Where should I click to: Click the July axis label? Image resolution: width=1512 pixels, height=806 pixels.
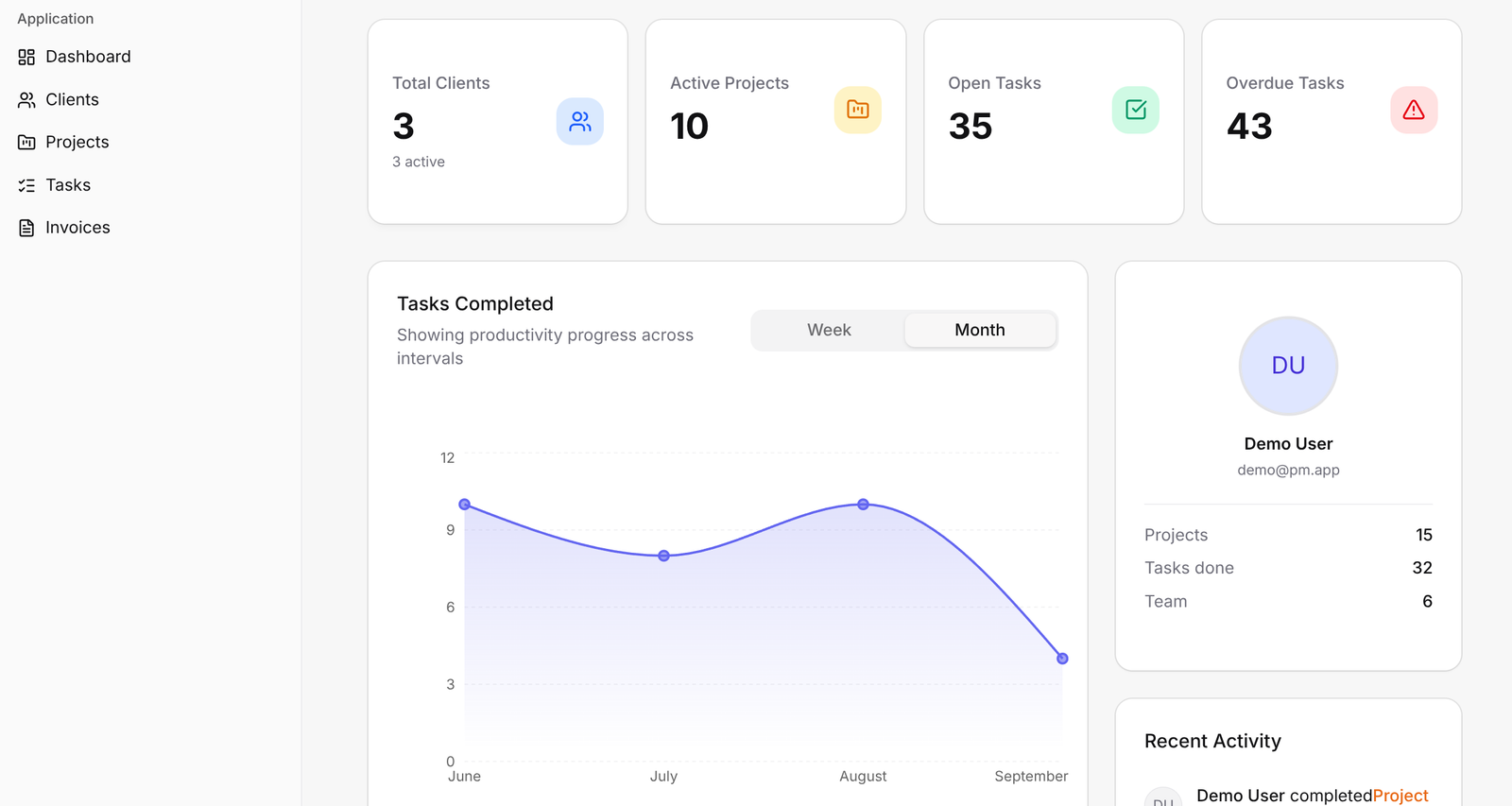click(x=663, y=776)
